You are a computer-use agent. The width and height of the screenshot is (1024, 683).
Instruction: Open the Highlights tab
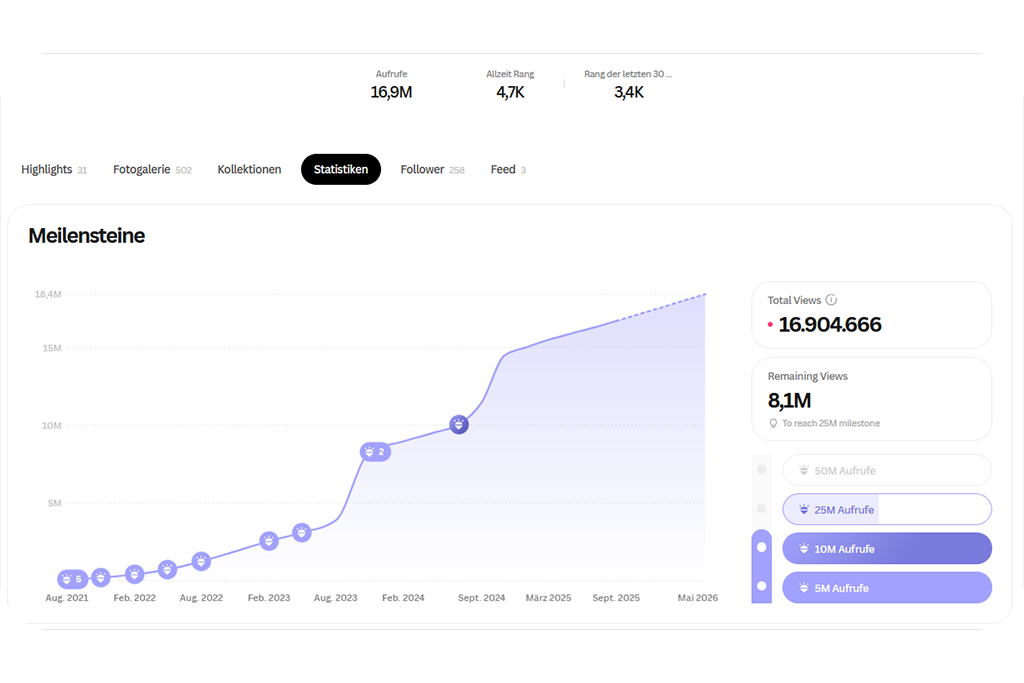[47, 170]
